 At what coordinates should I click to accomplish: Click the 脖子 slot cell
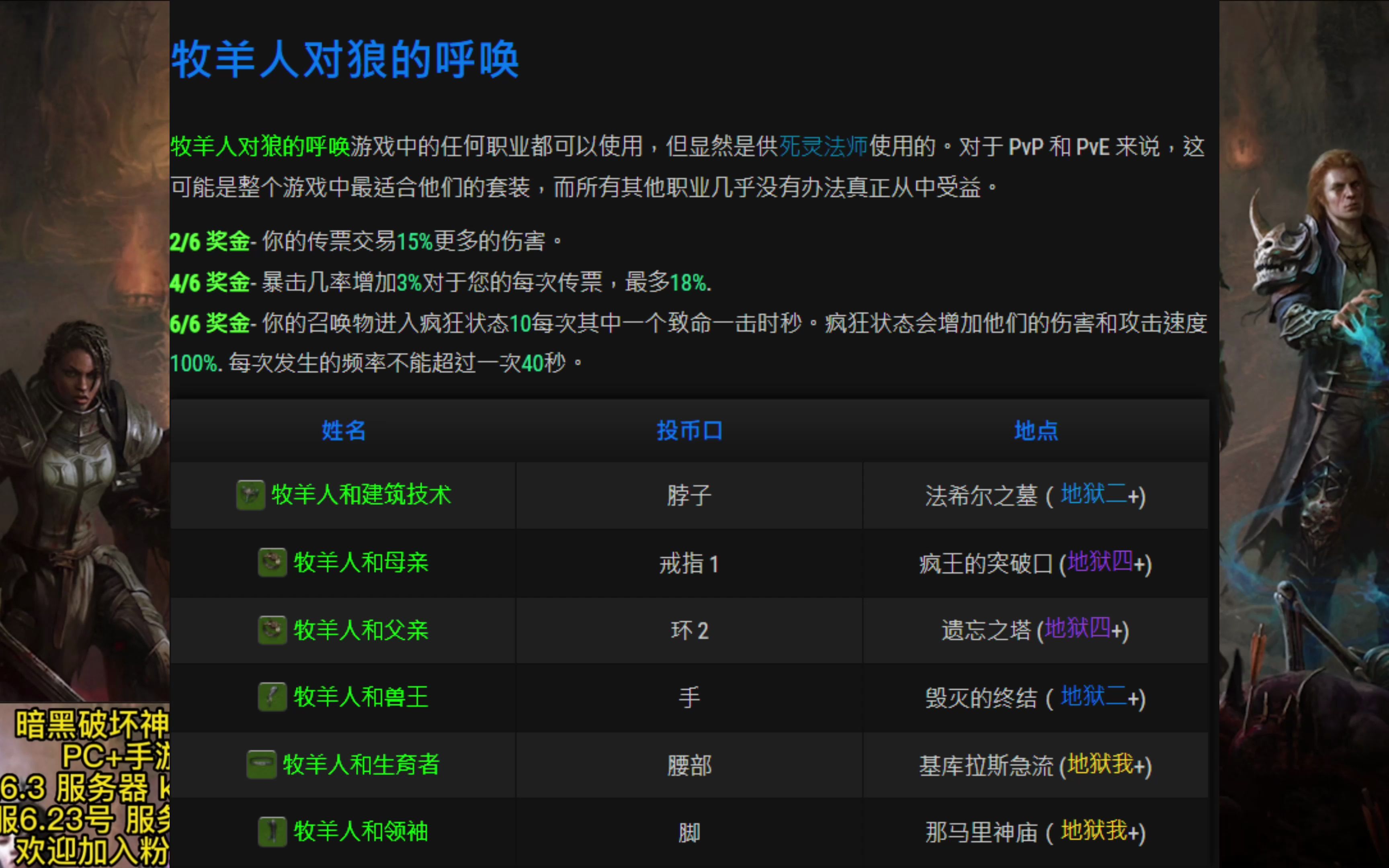689,495
